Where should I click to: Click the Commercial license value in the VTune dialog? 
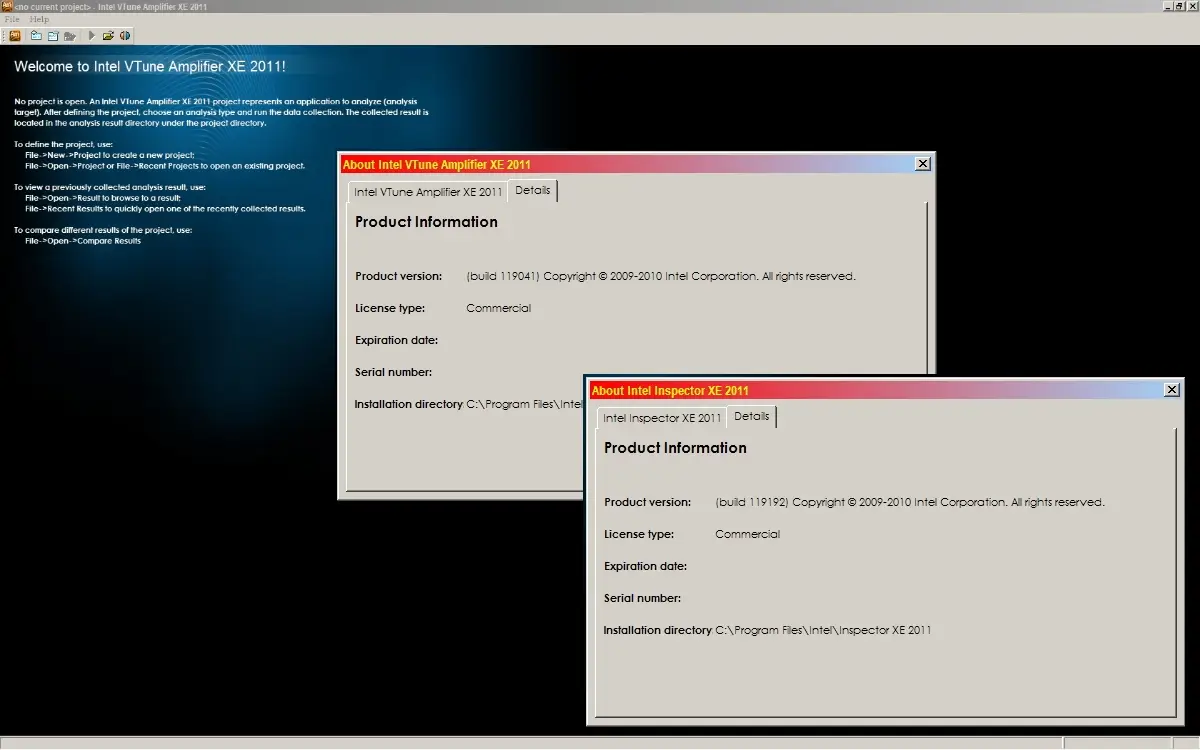tap(498, 308)
